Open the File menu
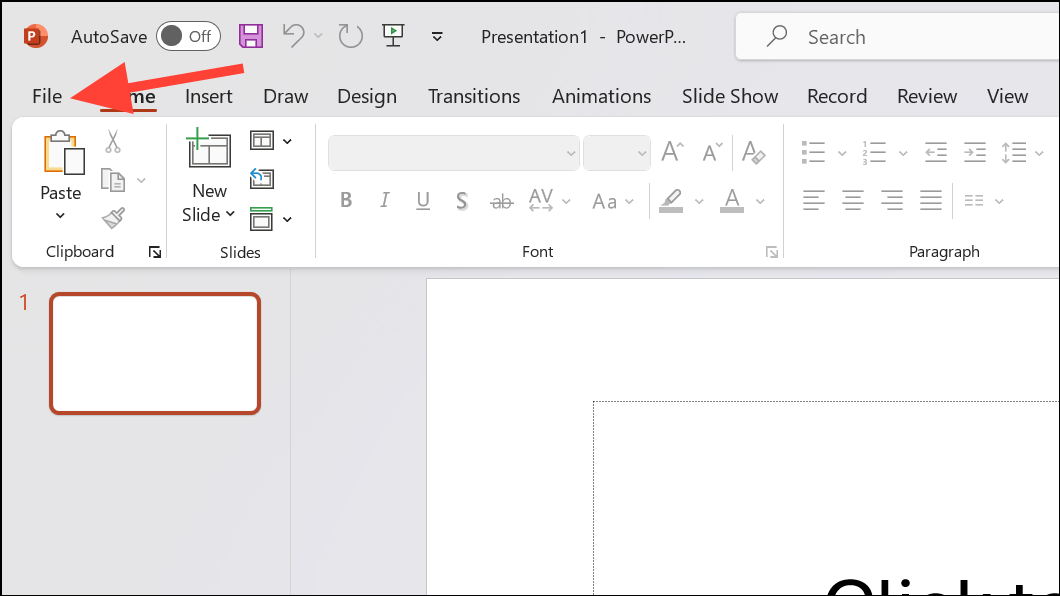This screenshot has height=596, width=1060. coord(46,95)
